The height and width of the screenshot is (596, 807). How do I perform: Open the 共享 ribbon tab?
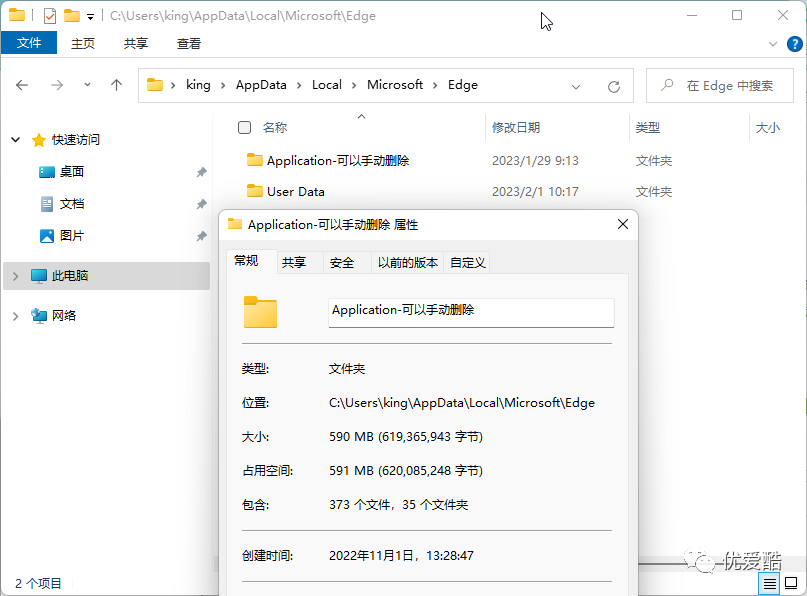(136, 43)
